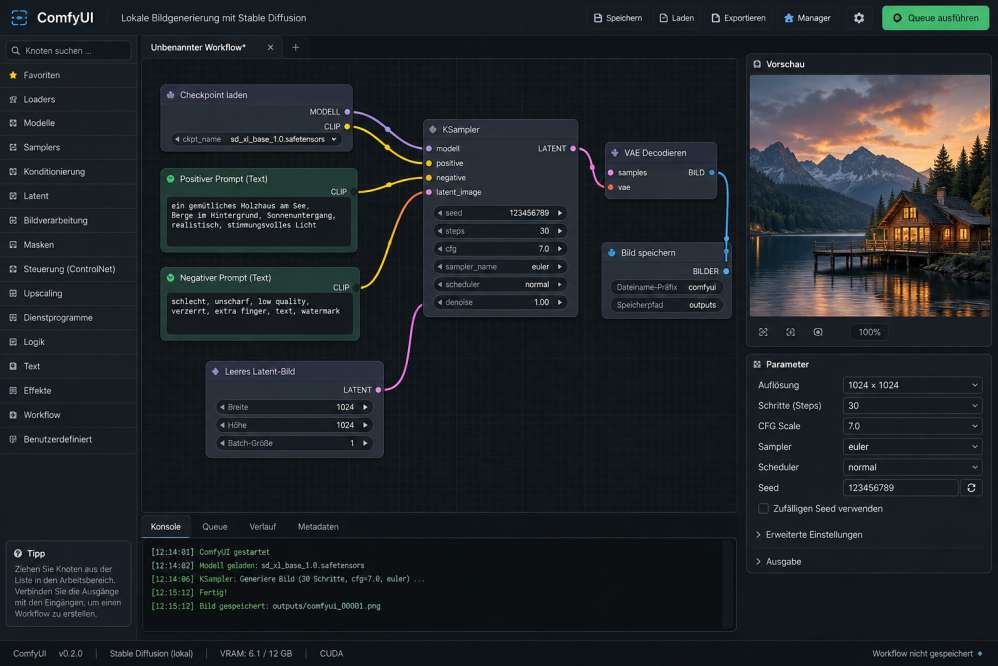Viewport: 998px width, 666px height.
Task: Open the Favoriten star category
Action: (x=69, y=75)
